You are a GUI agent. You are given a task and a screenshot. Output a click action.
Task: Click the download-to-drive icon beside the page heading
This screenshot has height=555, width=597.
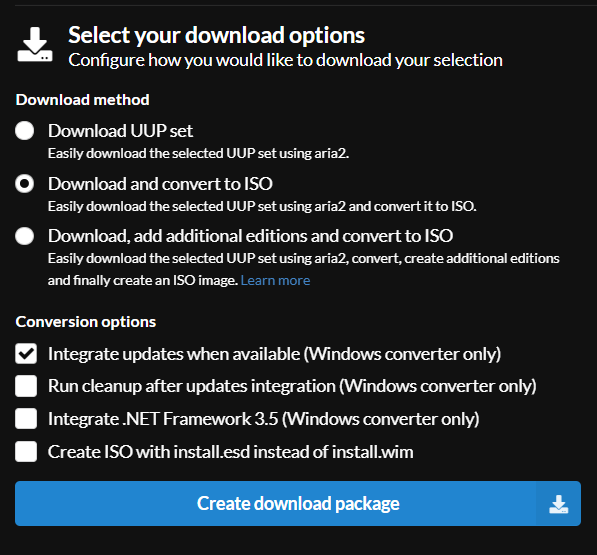[35, 45]
